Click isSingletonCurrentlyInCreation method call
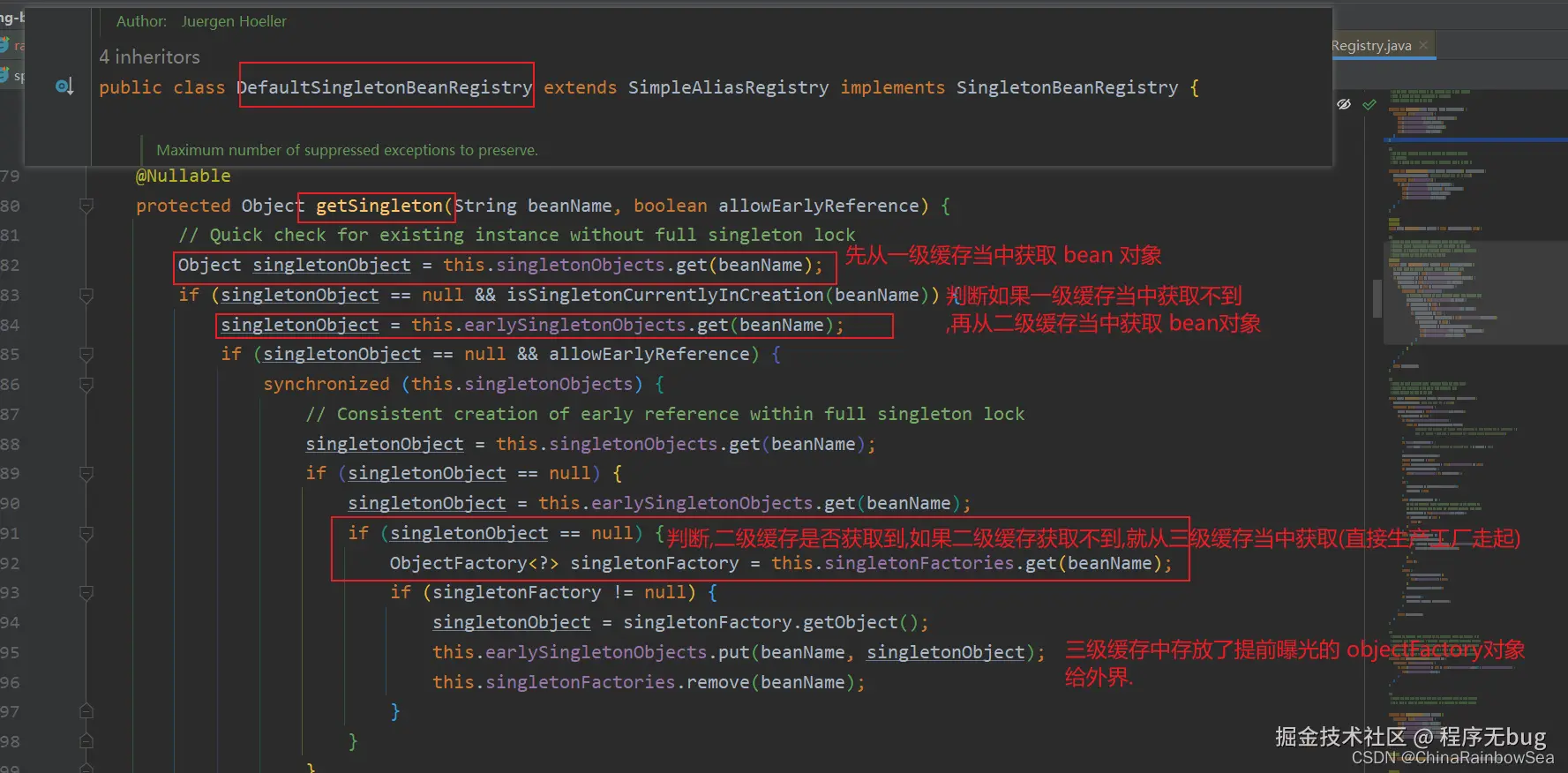The height and width of the screenshot is (773, 1568). [665, 295]
